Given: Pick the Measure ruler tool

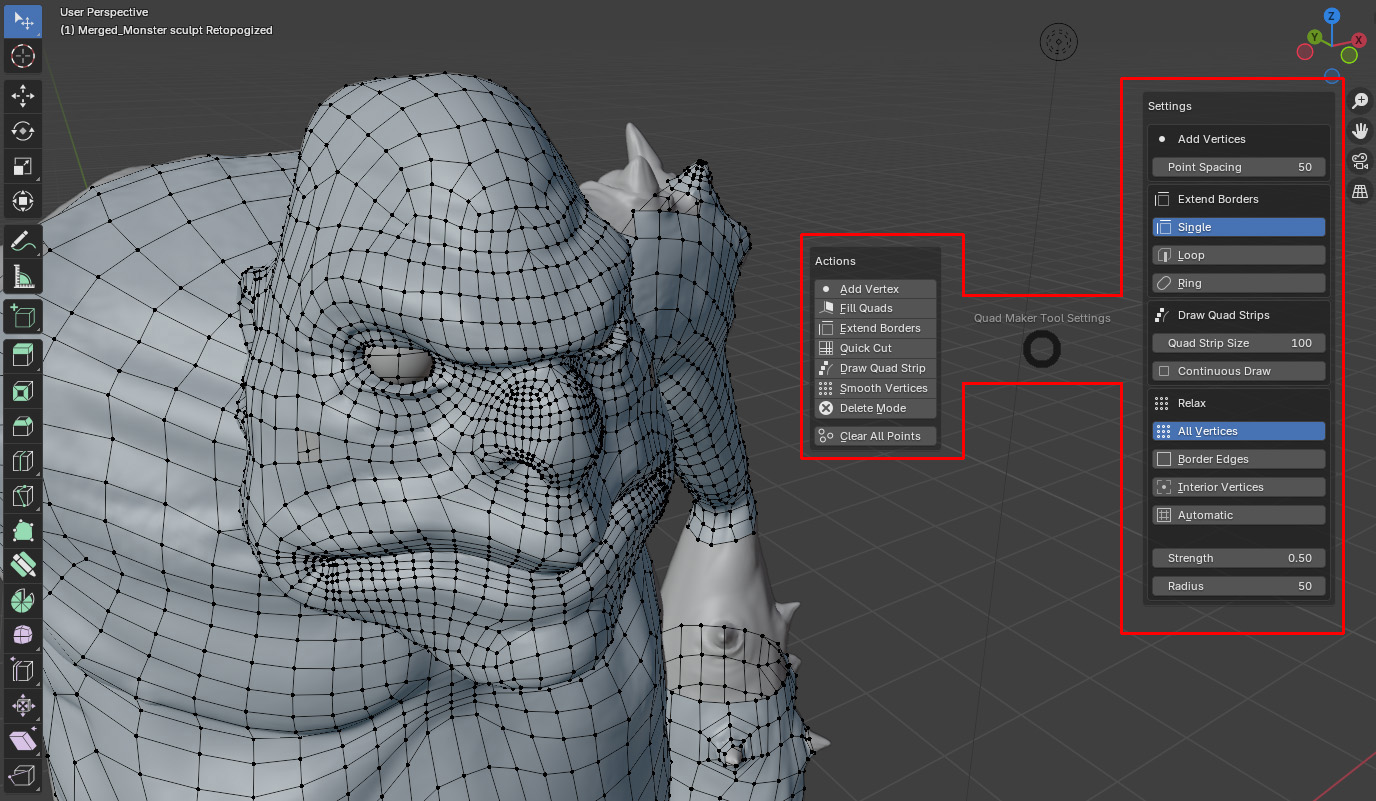Looking at the screenshot, I should coord(23,276).
